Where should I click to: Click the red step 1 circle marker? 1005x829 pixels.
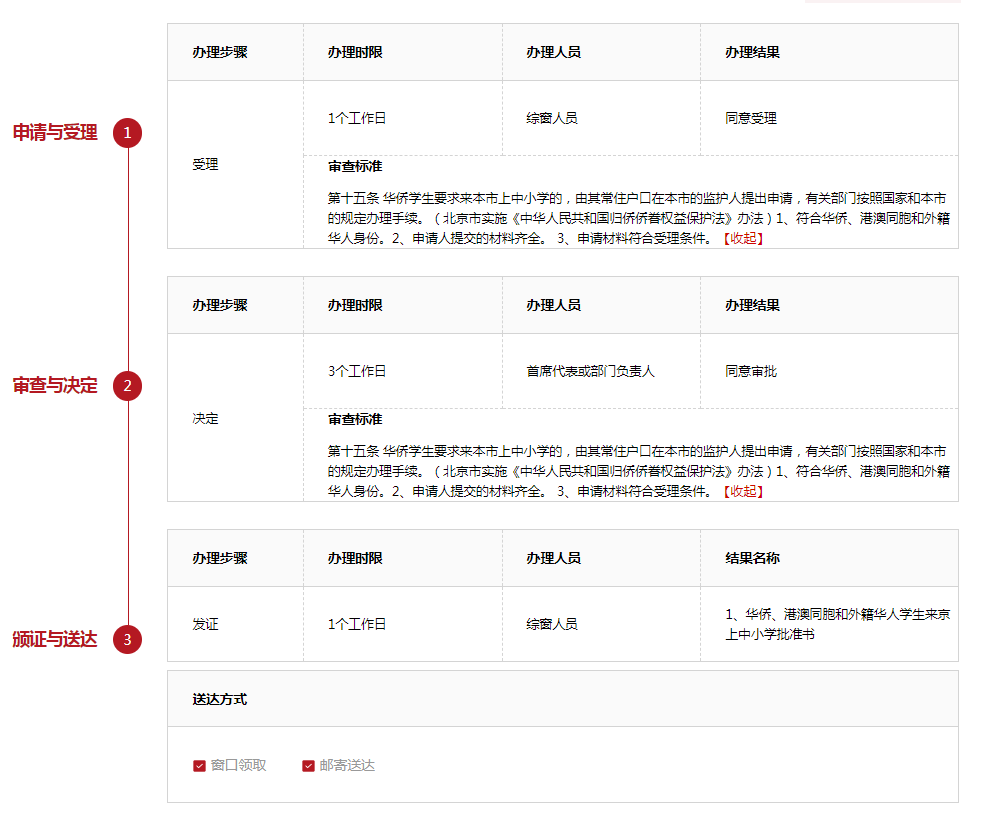click(127, 133)
